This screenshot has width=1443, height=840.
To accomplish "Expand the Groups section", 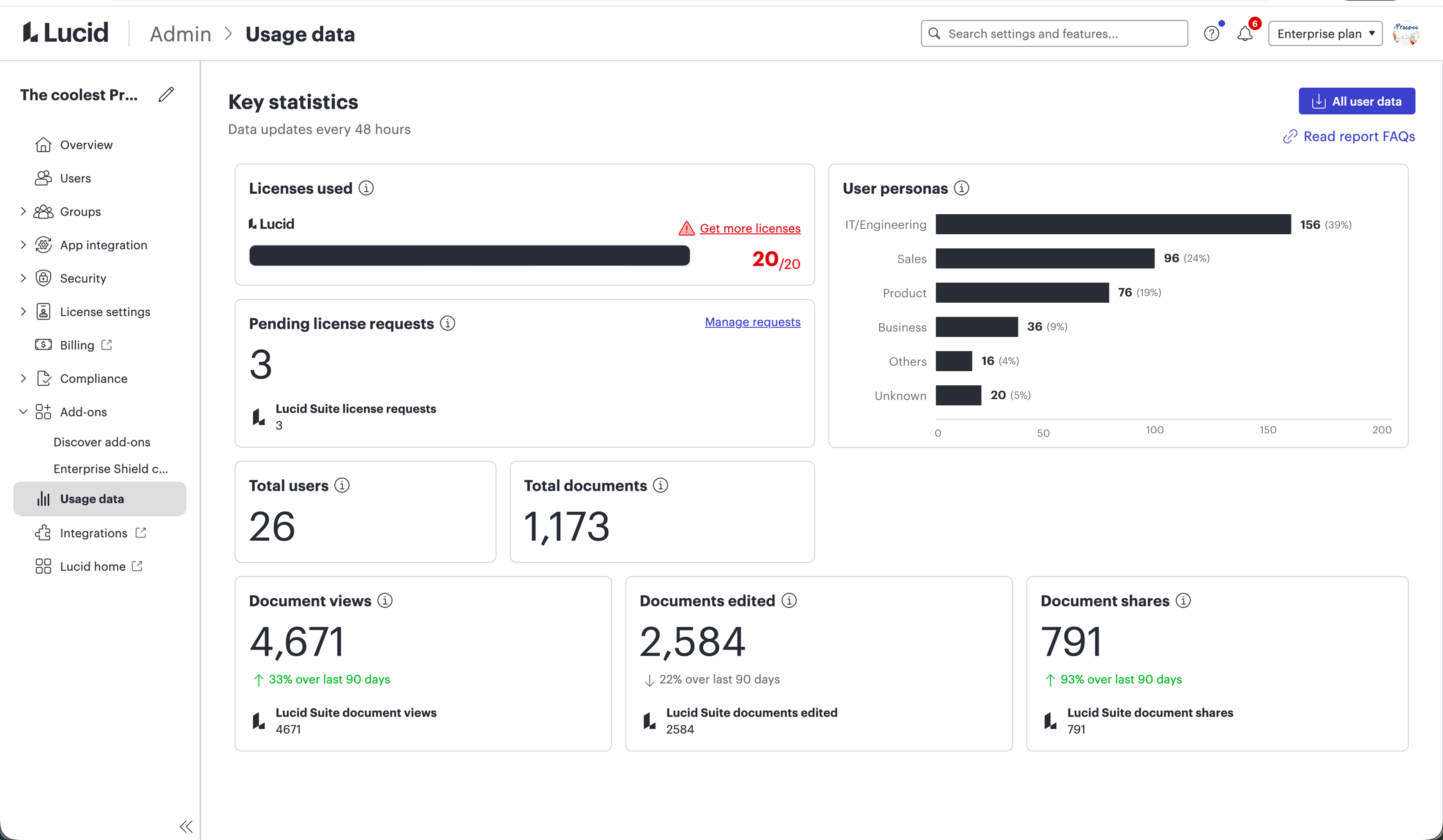I will 23,211.
